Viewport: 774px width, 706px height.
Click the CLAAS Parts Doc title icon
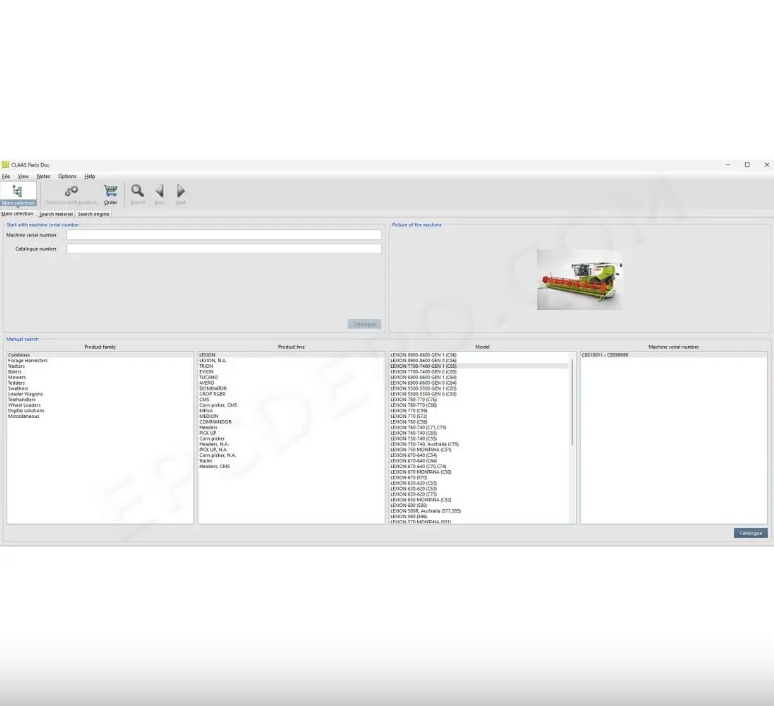coord(5,165)
